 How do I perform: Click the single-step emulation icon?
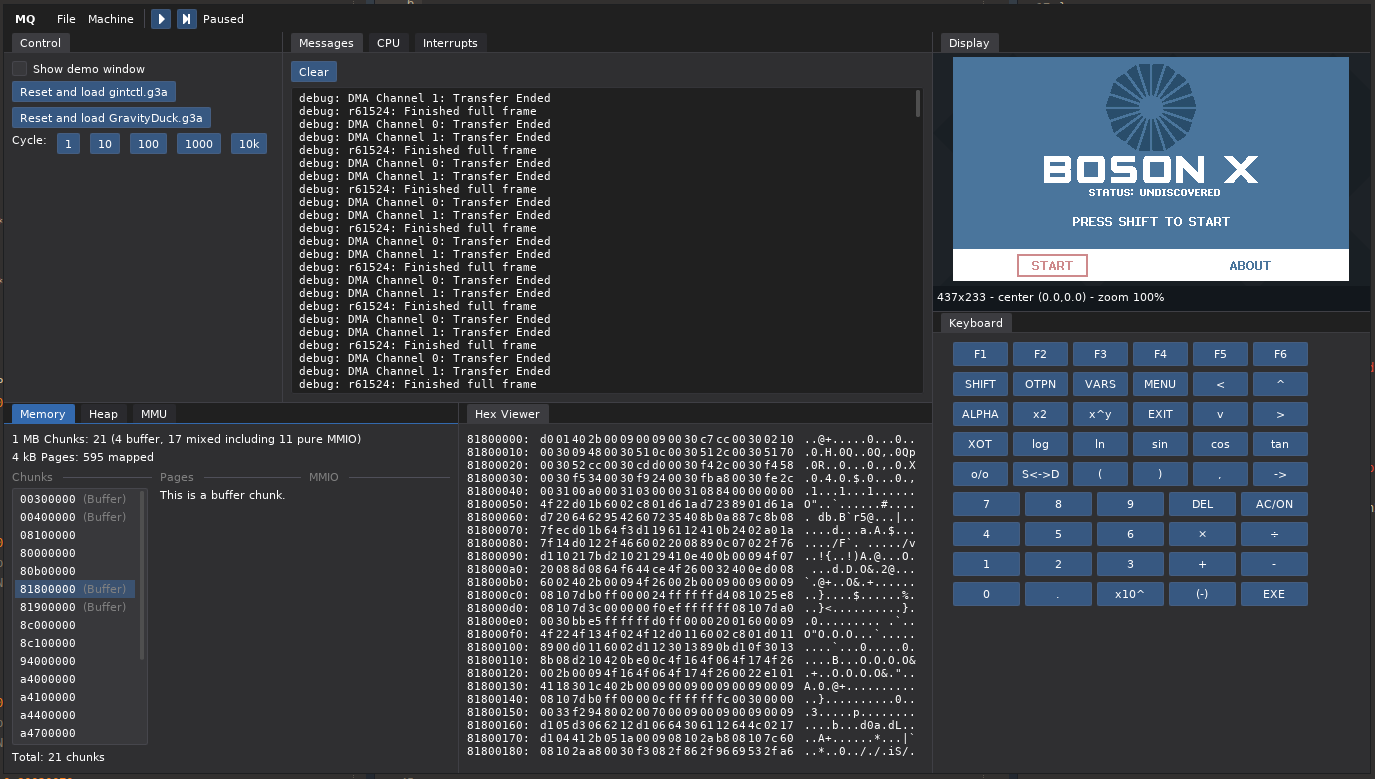[187, 19]
